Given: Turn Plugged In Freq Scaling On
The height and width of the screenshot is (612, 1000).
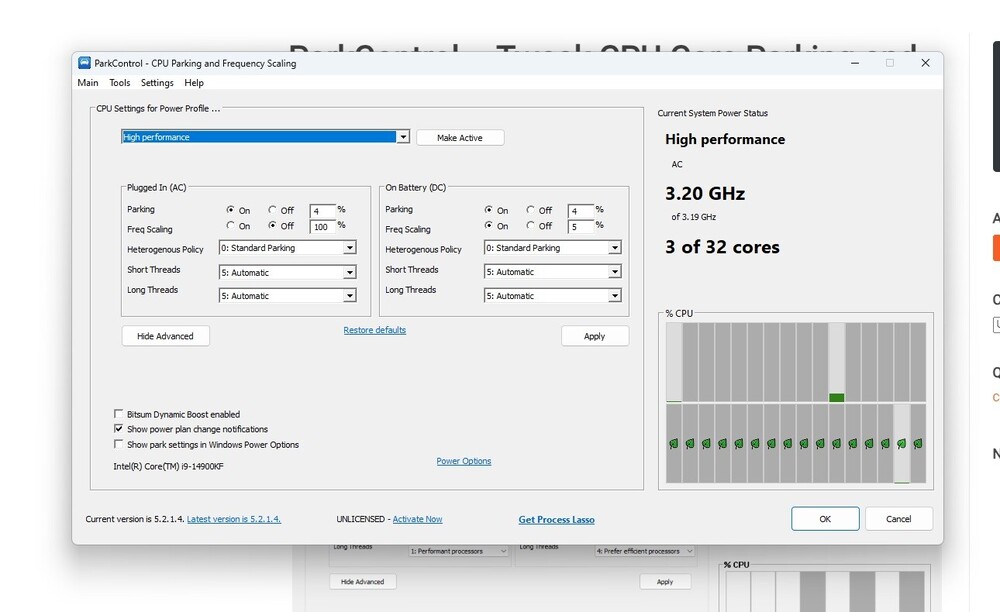Looking at the screenshot, I should 231,226.
